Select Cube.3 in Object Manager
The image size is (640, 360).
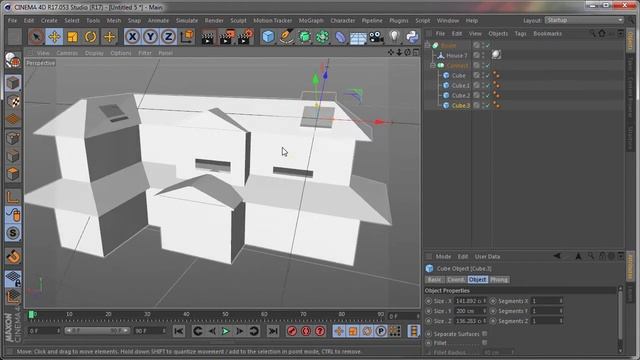point(461,105)
